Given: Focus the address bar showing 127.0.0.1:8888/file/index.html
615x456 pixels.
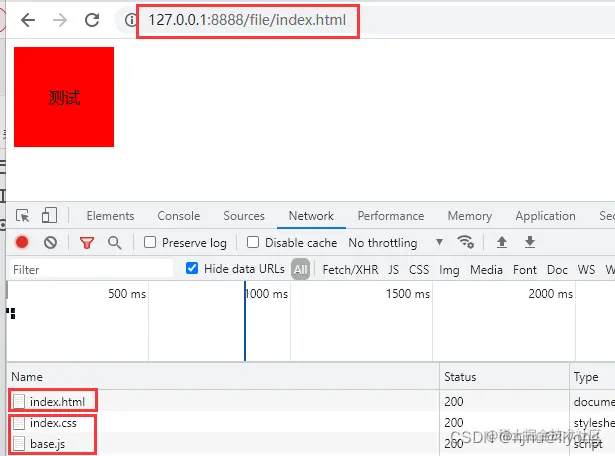Looking at the screenshot, I should point(247,20).
